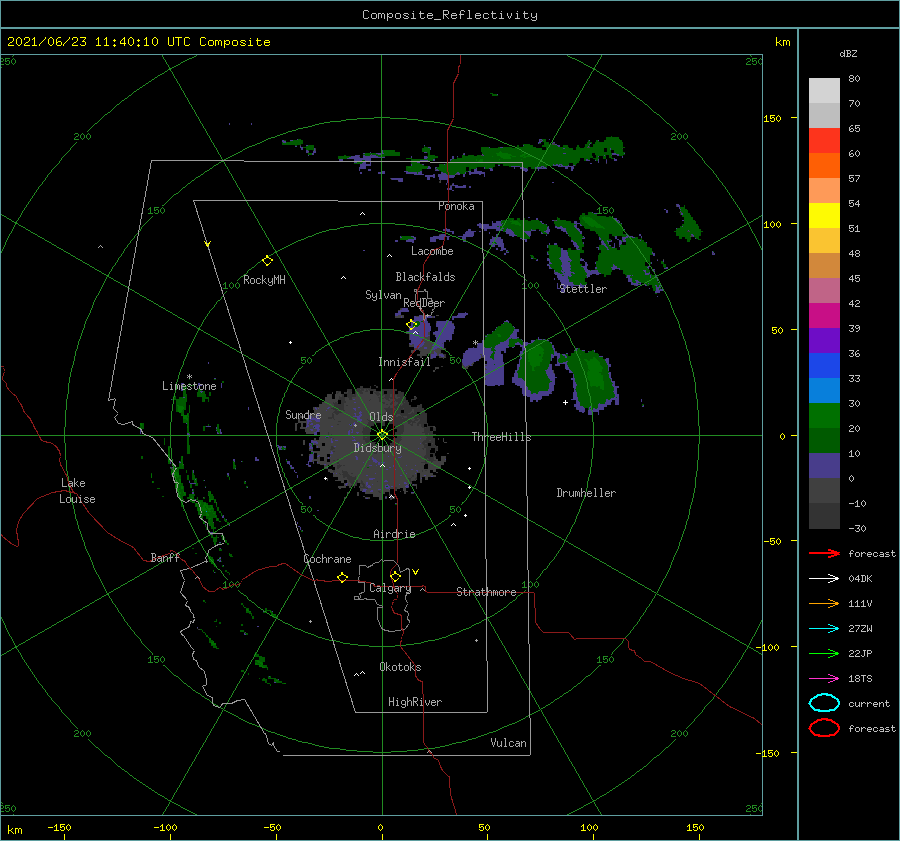Click the light gray 80 dBZ swatch
The image size is (900, 841).
coord(824,91)
